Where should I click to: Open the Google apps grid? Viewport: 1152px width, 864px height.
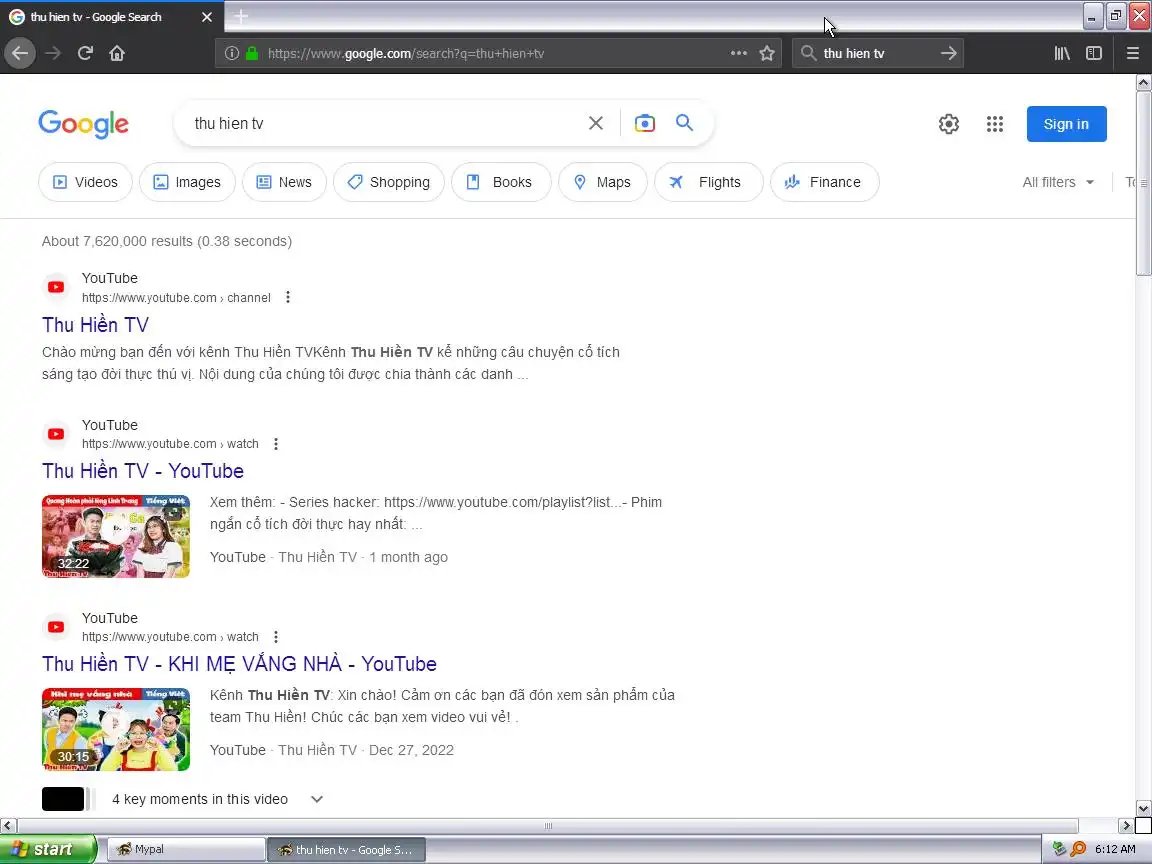[x=995, y=124]
